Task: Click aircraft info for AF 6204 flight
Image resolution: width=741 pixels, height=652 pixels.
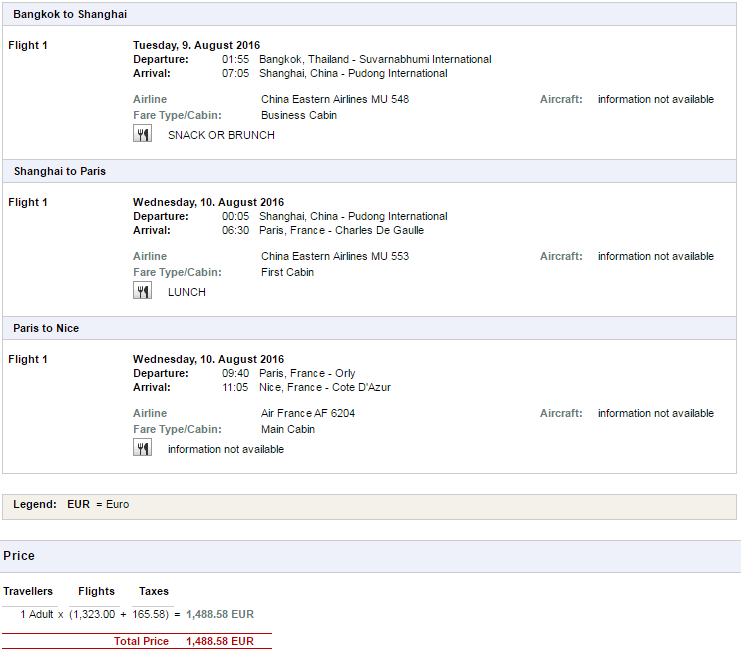Action: coord(655,413)
